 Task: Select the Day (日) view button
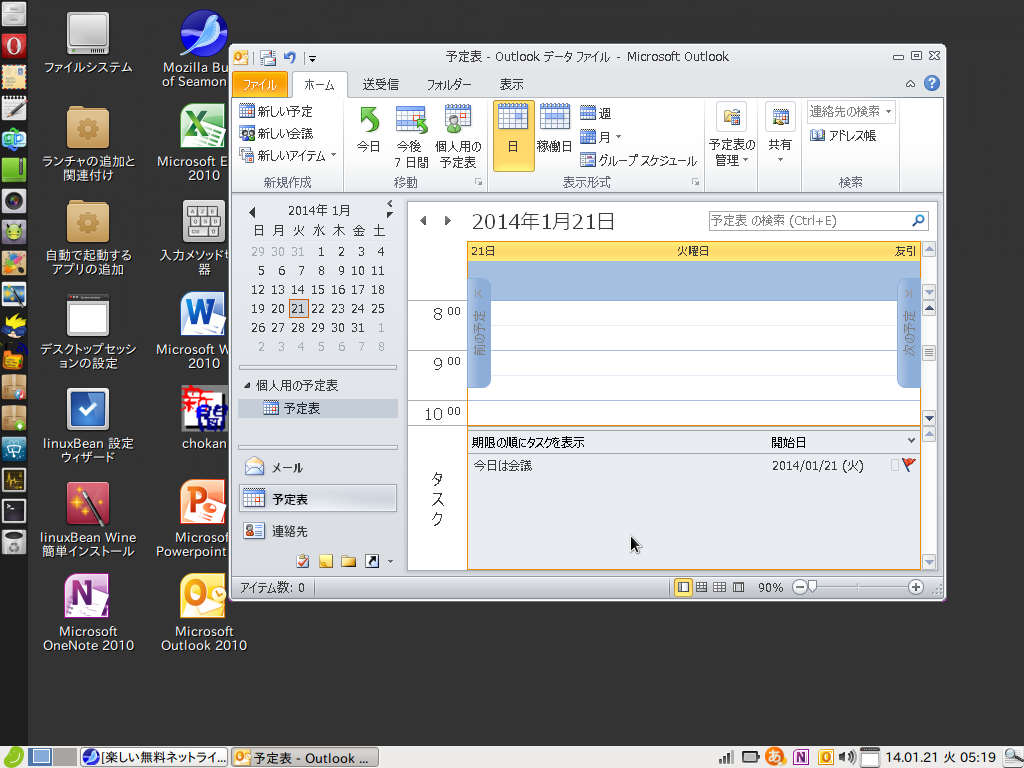(x=513, y=135)
